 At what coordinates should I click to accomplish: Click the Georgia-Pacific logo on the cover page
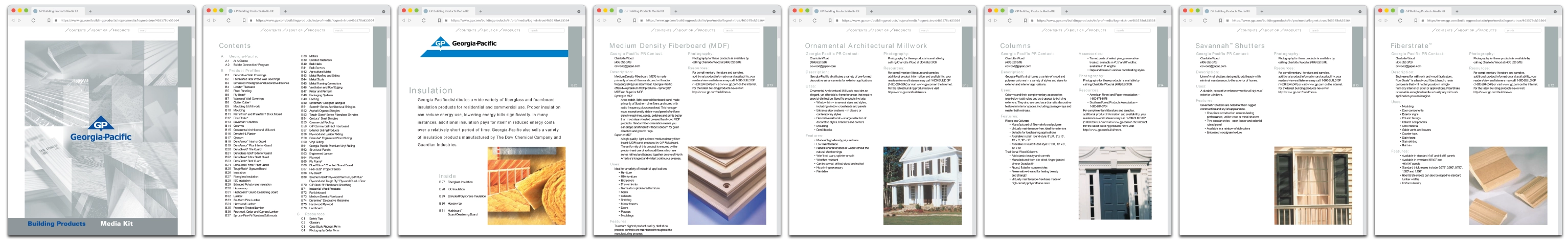101,130
